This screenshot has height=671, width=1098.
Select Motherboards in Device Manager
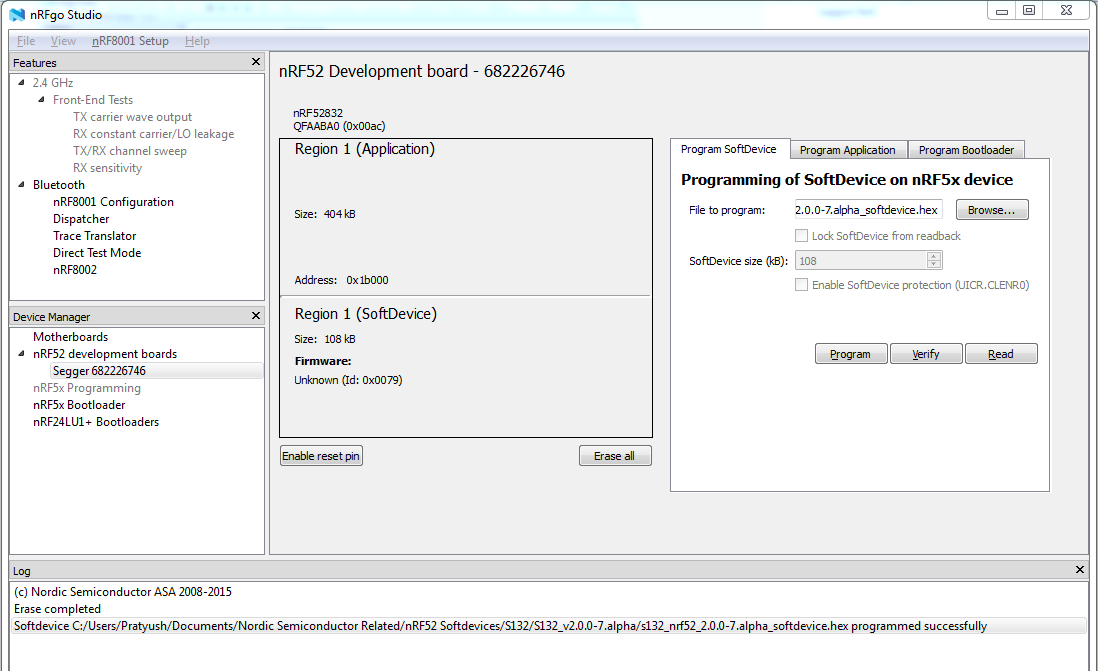[x=71, y=337]
